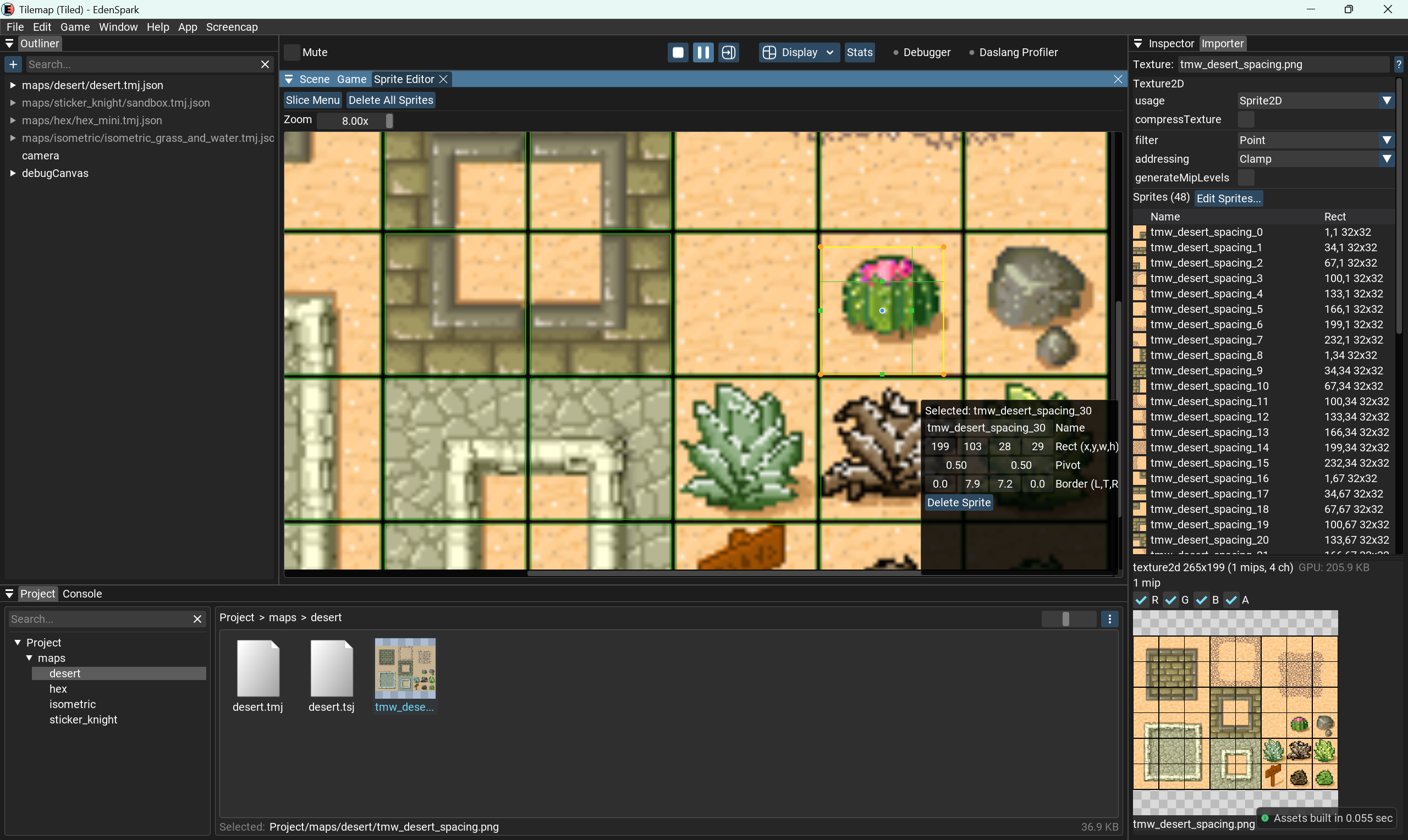This screenshot has width=1408, height=840.
Task: Open the filter Point dropdown
Action: pyautogui.click(x=1315, y=140)
